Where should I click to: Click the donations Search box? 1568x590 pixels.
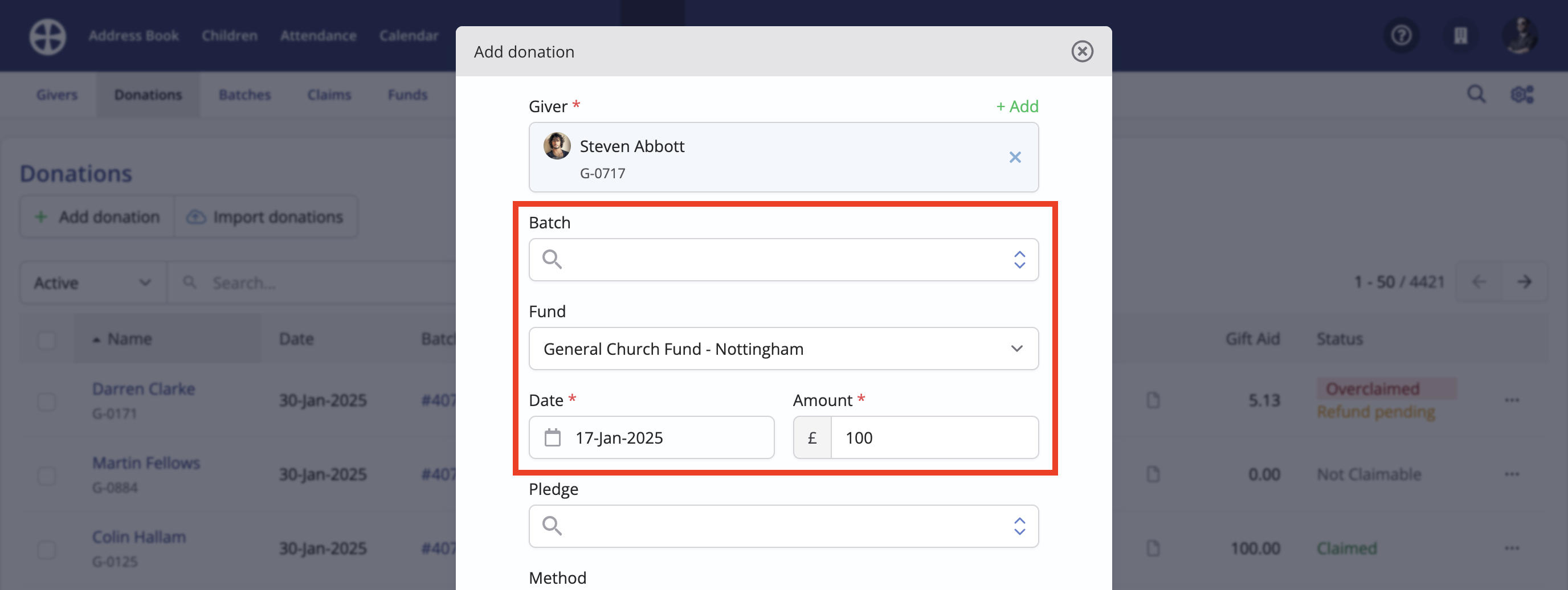tap(311, 283)
